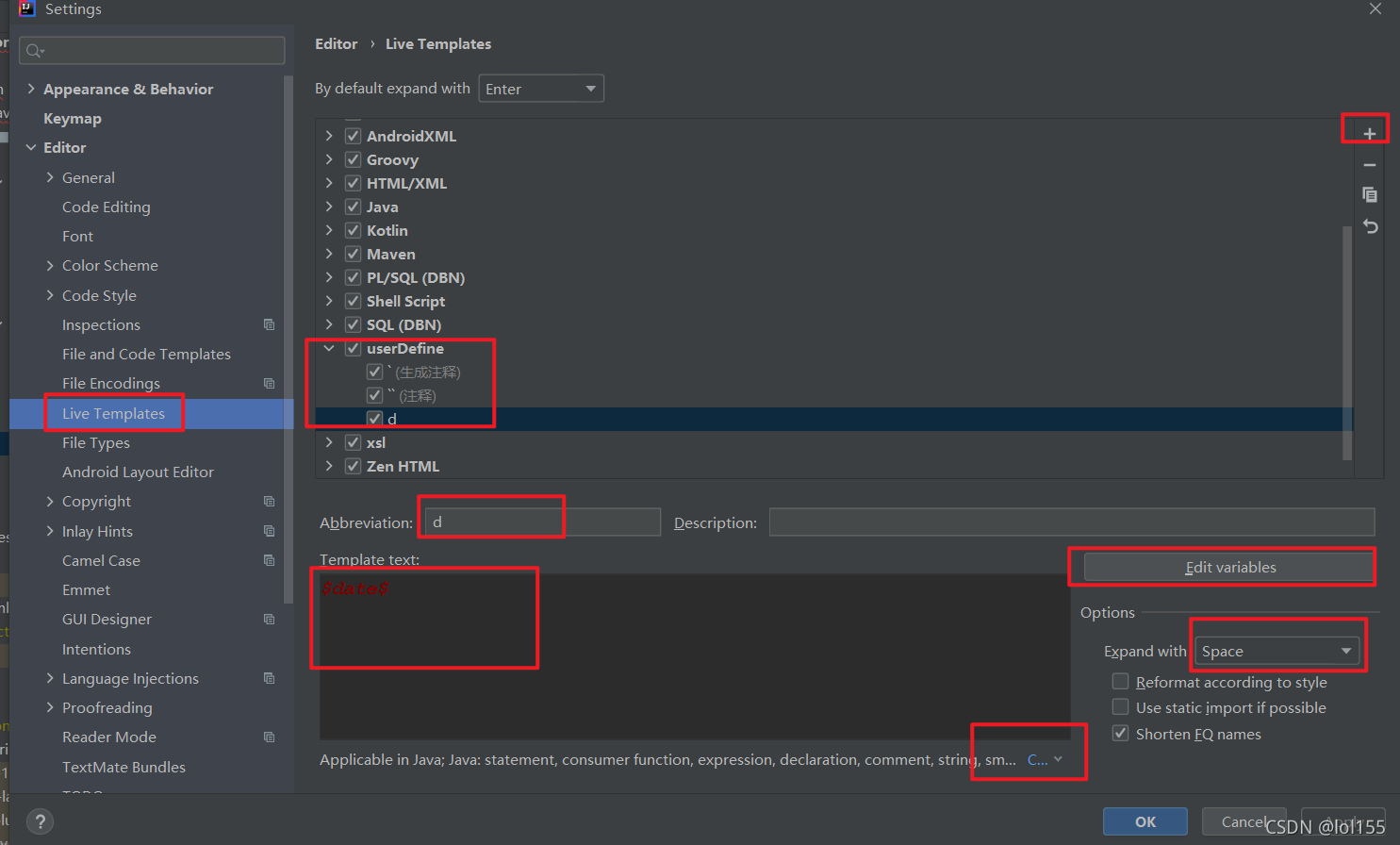Image resolution: width=1400 pixels, height=845 pixels.
Task: Click the minus icon to remove template
Action: [1370, 165]
